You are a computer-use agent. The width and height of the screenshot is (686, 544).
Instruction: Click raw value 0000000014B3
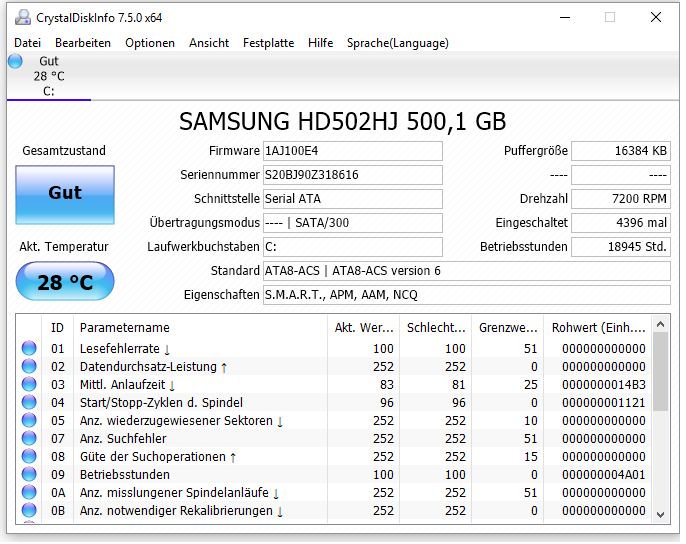[x=604, y=385]
